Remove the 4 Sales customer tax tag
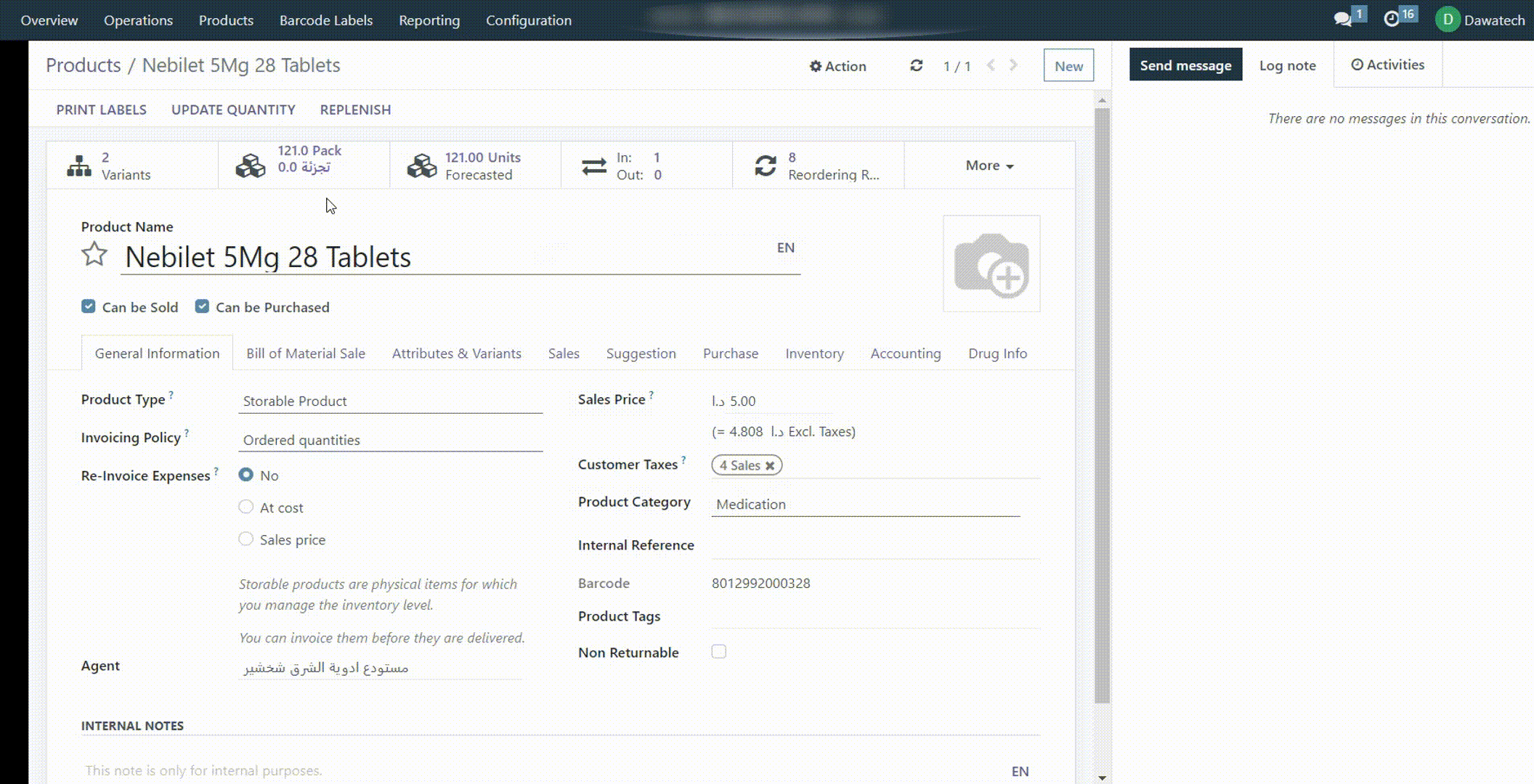Screen dimensions: 1534x784 tap(770, 465)
